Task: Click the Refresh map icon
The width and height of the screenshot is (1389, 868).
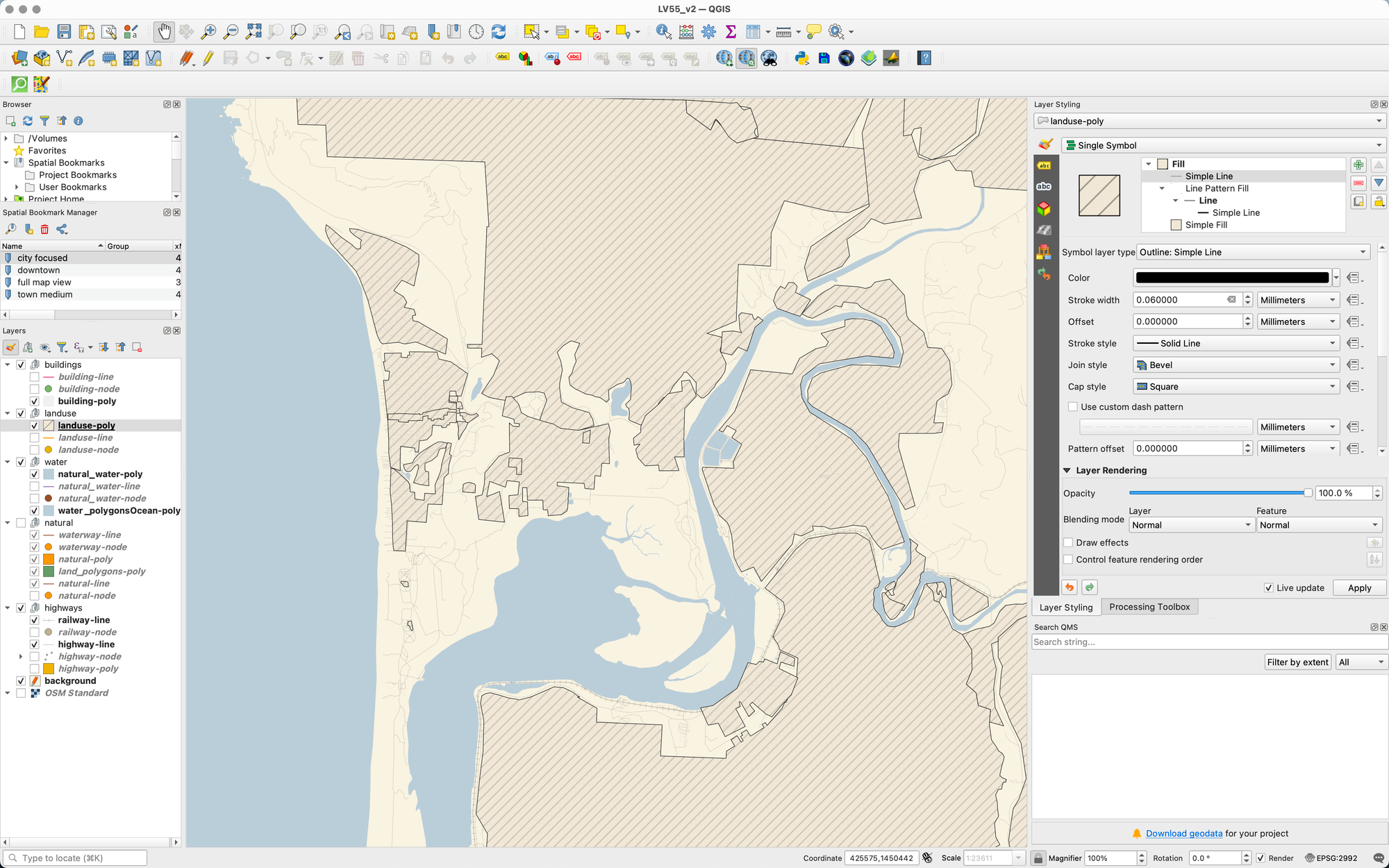Action: (x=499, y=31)
